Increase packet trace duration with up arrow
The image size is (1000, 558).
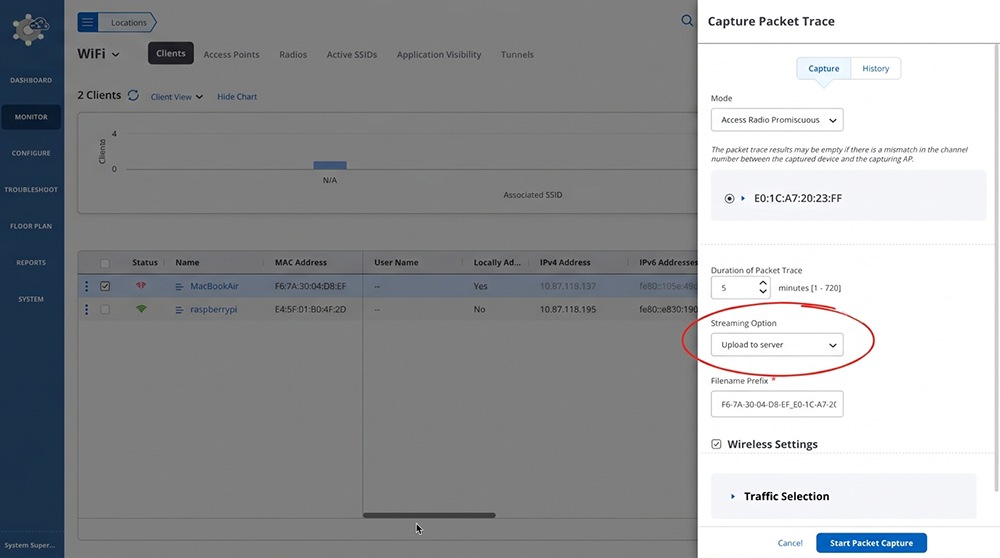click(763, 283)
